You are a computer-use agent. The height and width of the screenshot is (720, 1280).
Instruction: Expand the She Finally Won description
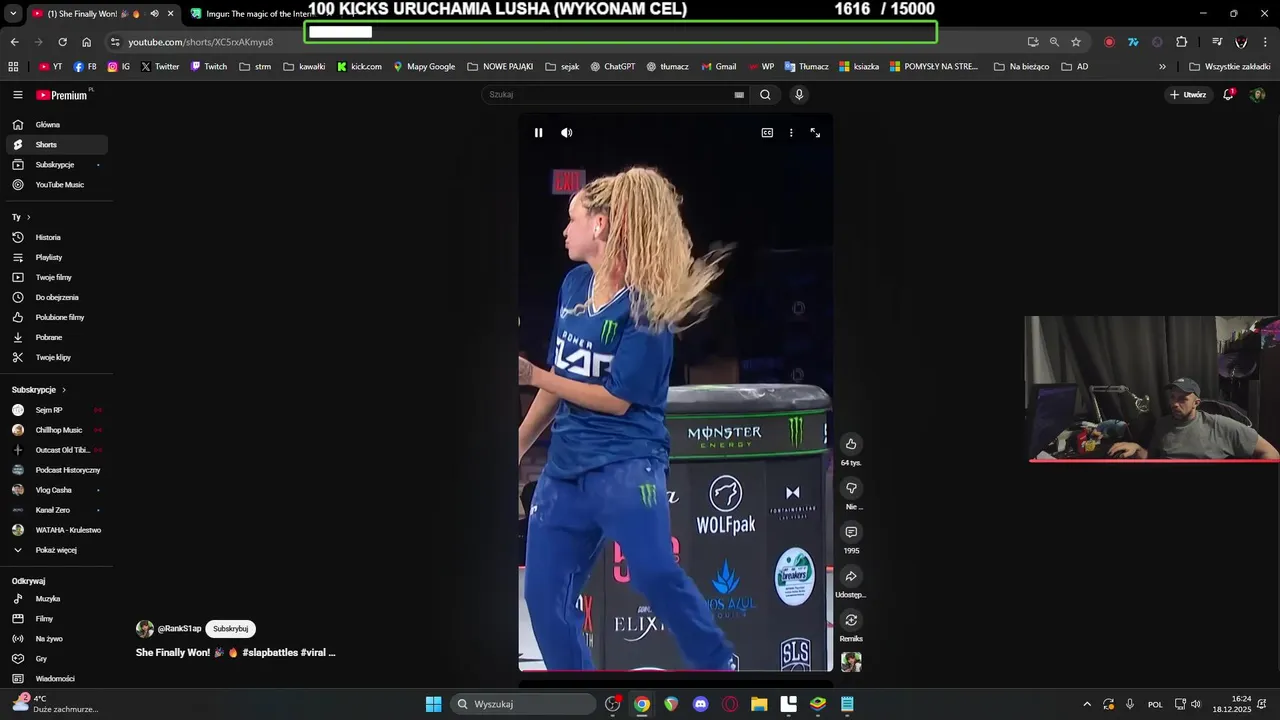pyautogui.click(x=236, y=652)
